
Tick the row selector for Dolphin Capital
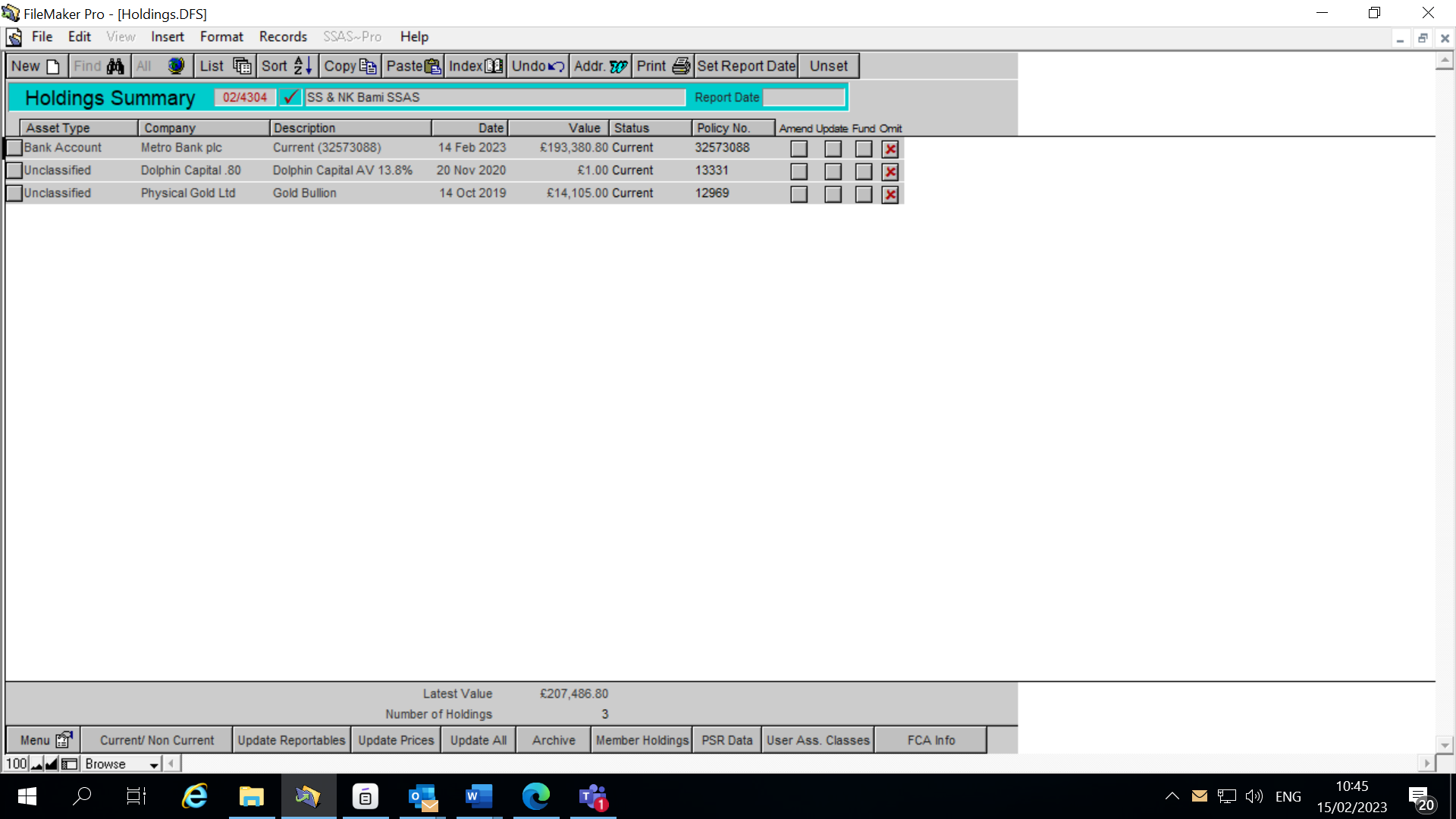pyautogui.click(x=14, y=170)
